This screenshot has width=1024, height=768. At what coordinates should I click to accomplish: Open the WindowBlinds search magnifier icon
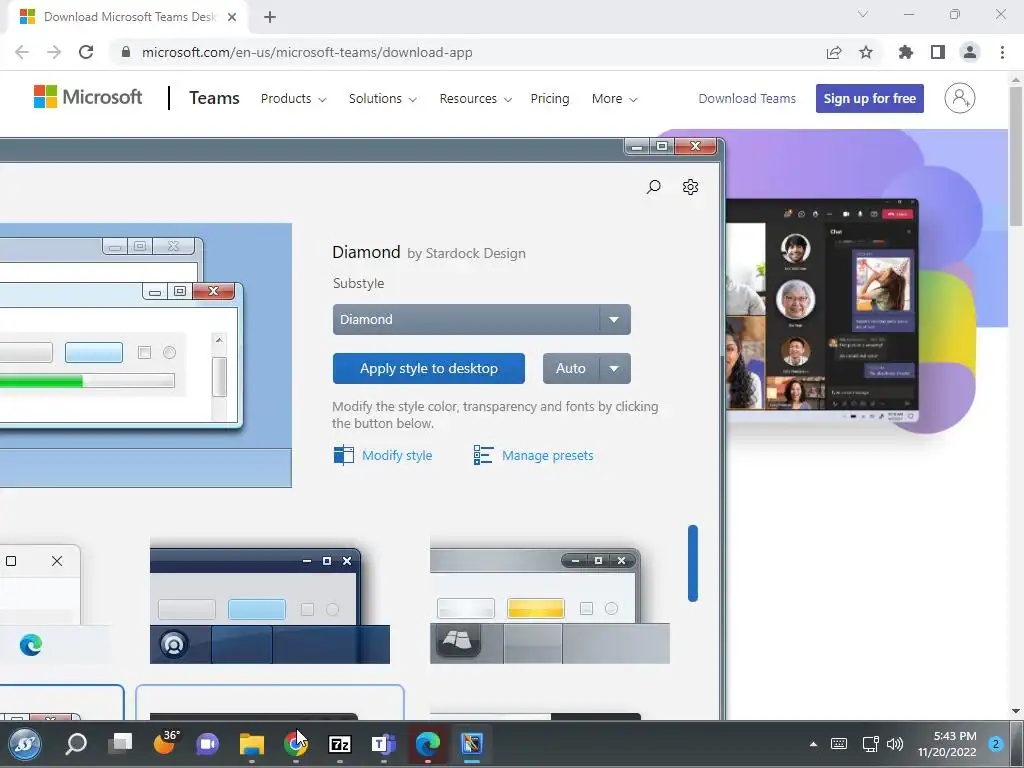tap(653, 187)
